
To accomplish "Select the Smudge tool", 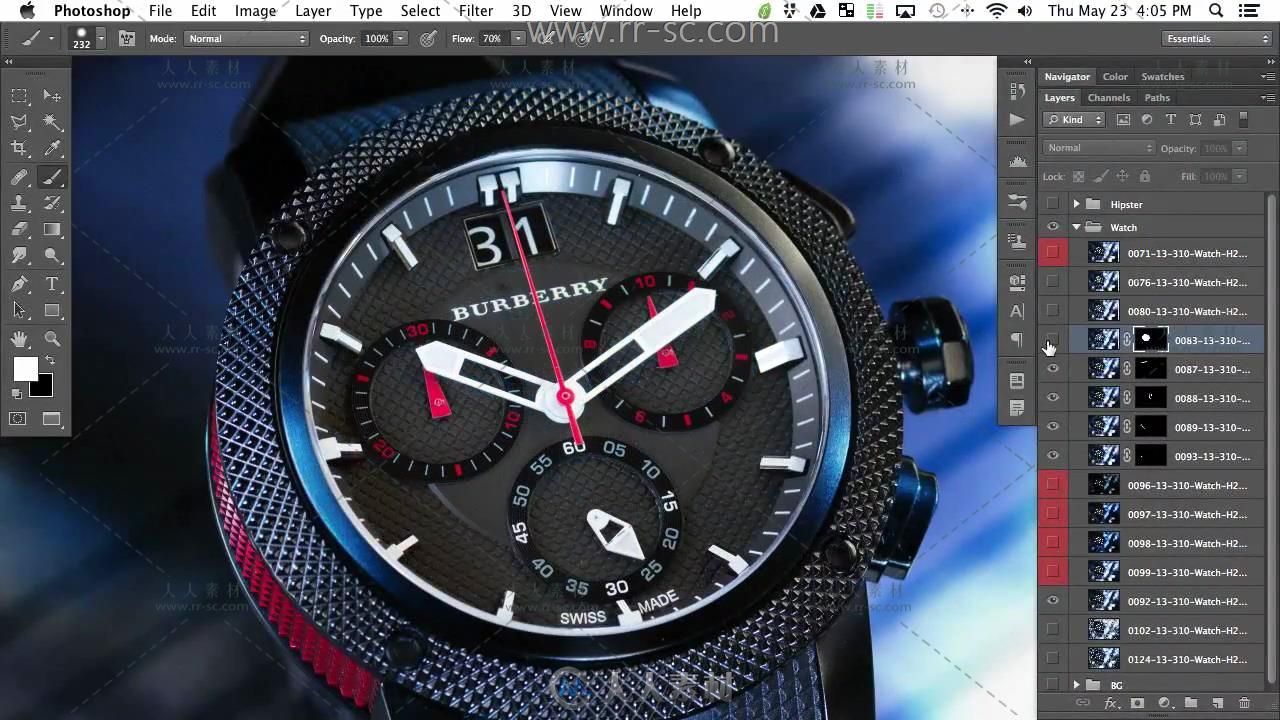I will tap(19, 257).
